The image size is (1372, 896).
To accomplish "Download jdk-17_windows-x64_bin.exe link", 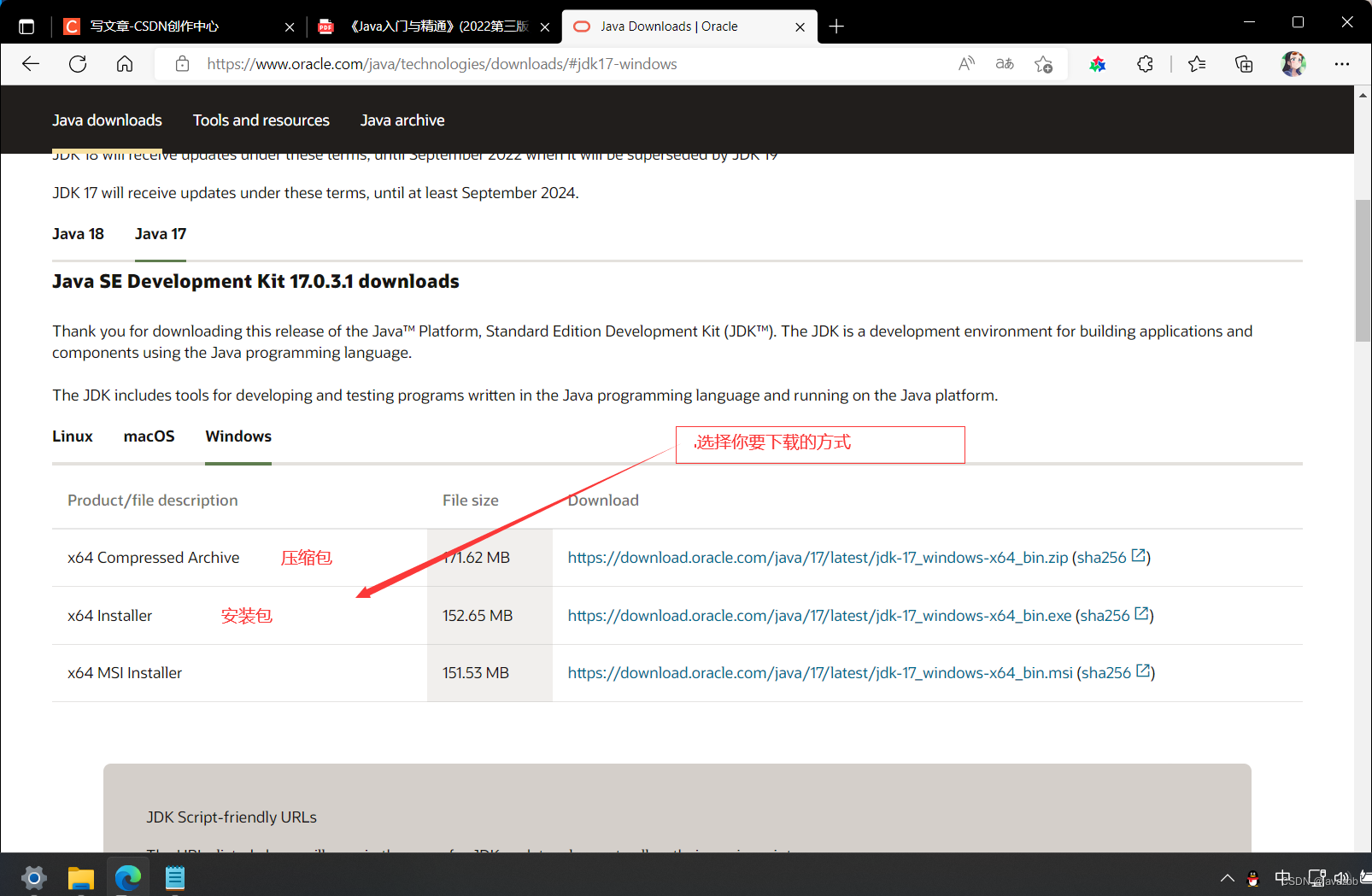I will pyautogui.click(x=819, y=616).
